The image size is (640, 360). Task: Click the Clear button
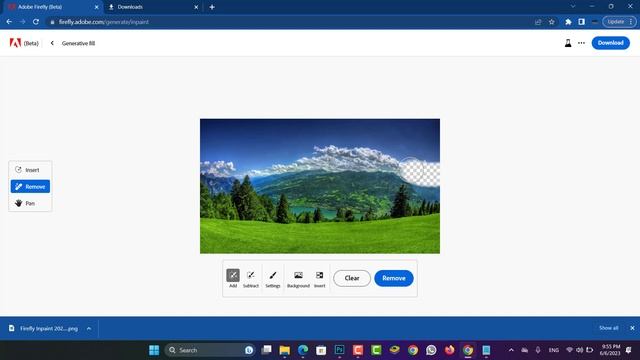(x=352, y=278)
